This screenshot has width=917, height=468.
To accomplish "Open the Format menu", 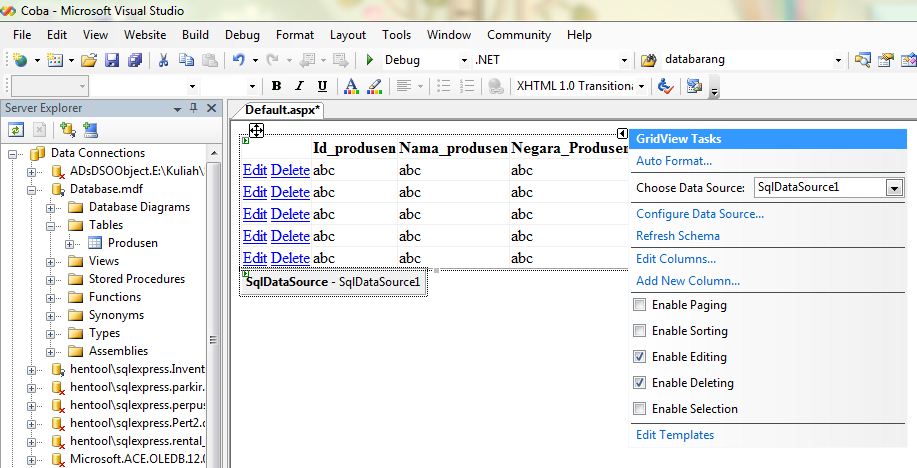I will [x=295, y=35].
